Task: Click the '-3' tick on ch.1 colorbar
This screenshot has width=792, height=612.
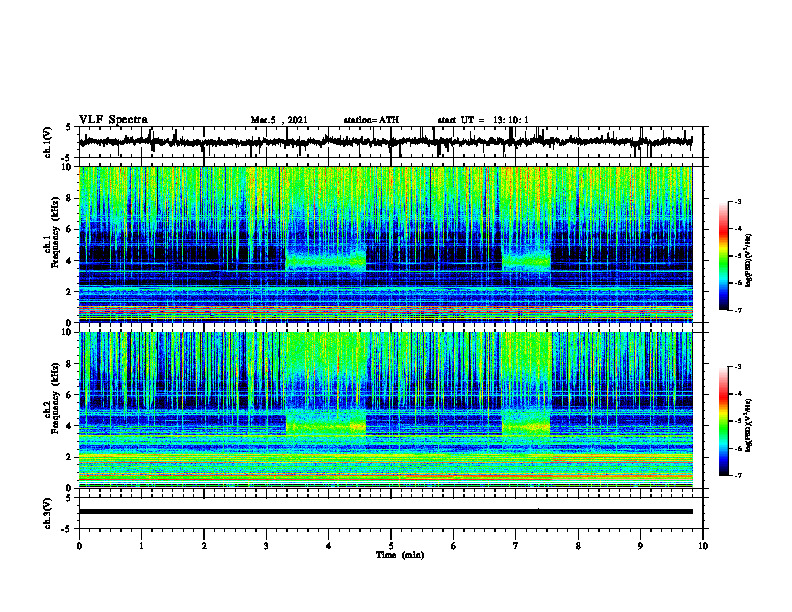Action: coord(737,201)
